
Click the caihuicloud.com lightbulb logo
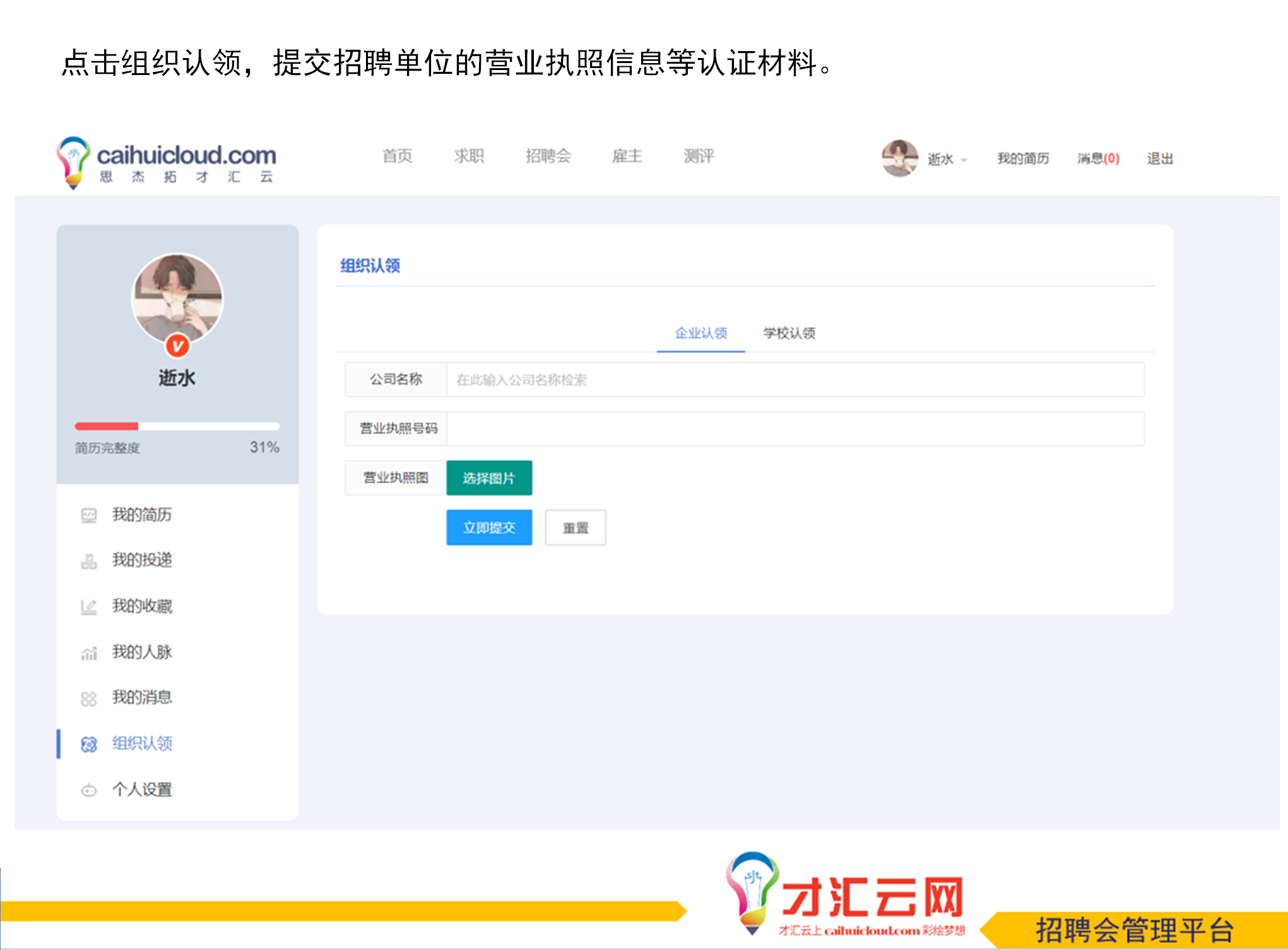74,161
